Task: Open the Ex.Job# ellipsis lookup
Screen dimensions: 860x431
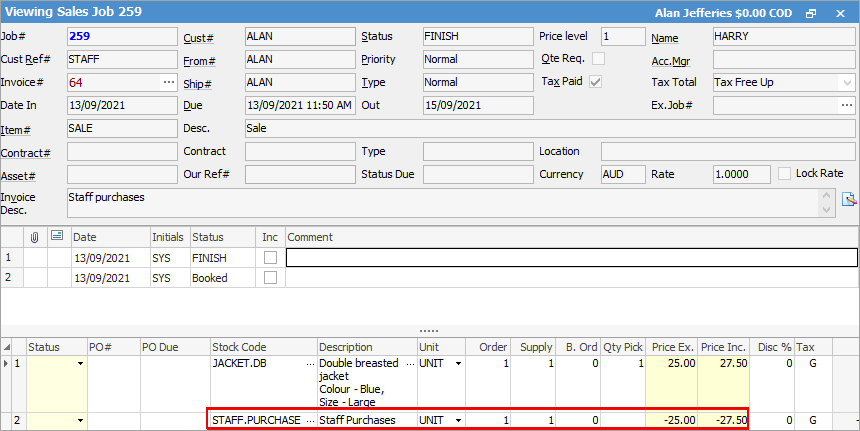Action: (847, 105)
